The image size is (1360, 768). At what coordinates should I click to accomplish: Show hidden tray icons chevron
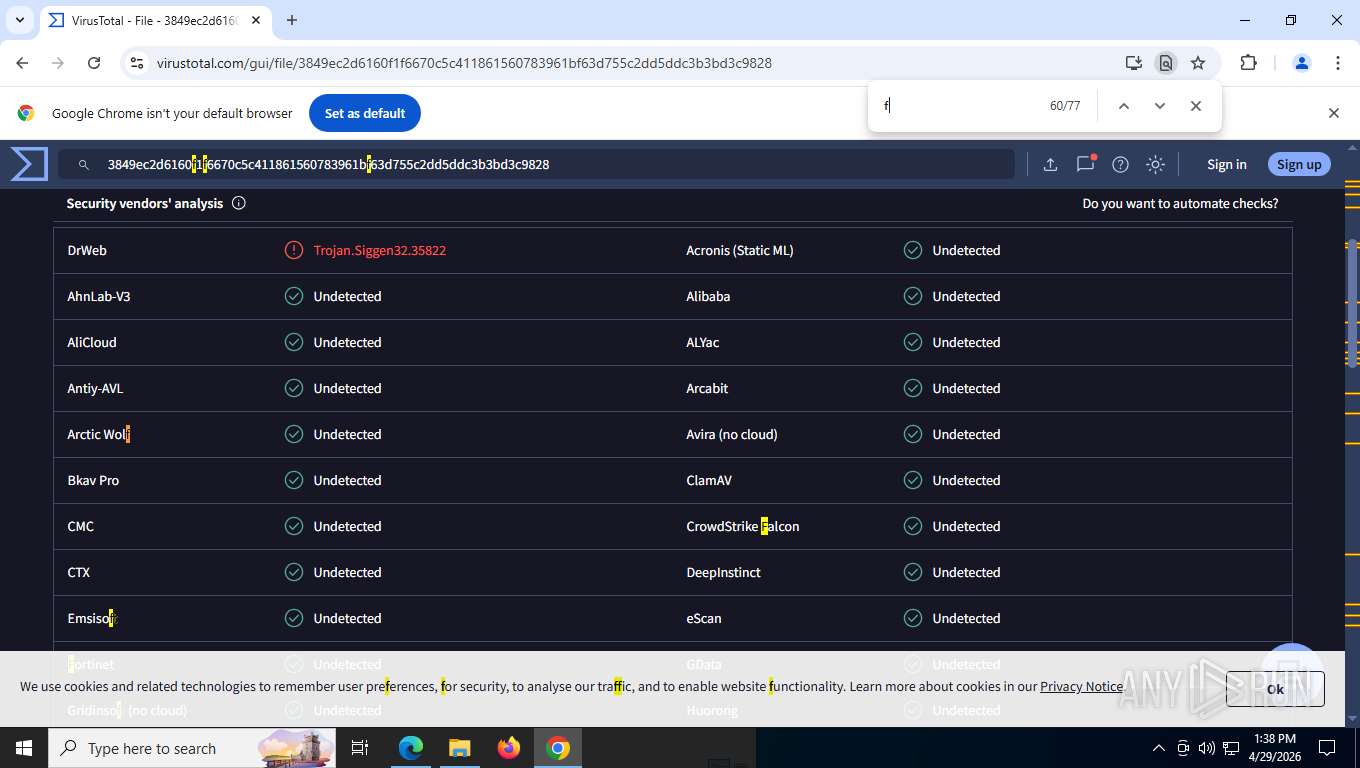pos(1159,748)
